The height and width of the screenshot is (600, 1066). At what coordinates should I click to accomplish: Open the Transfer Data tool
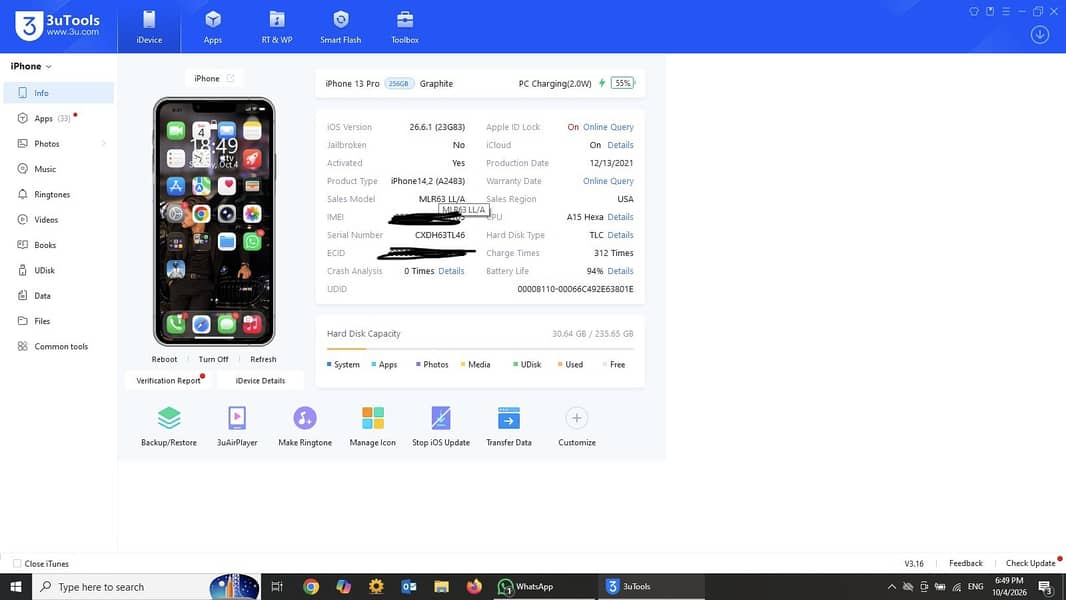click(x=509, y=426)
